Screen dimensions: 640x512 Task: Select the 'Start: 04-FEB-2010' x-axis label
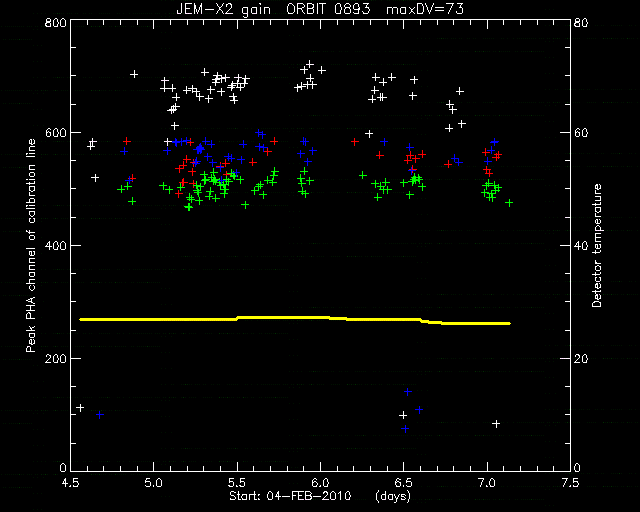(x=290, y=496)
